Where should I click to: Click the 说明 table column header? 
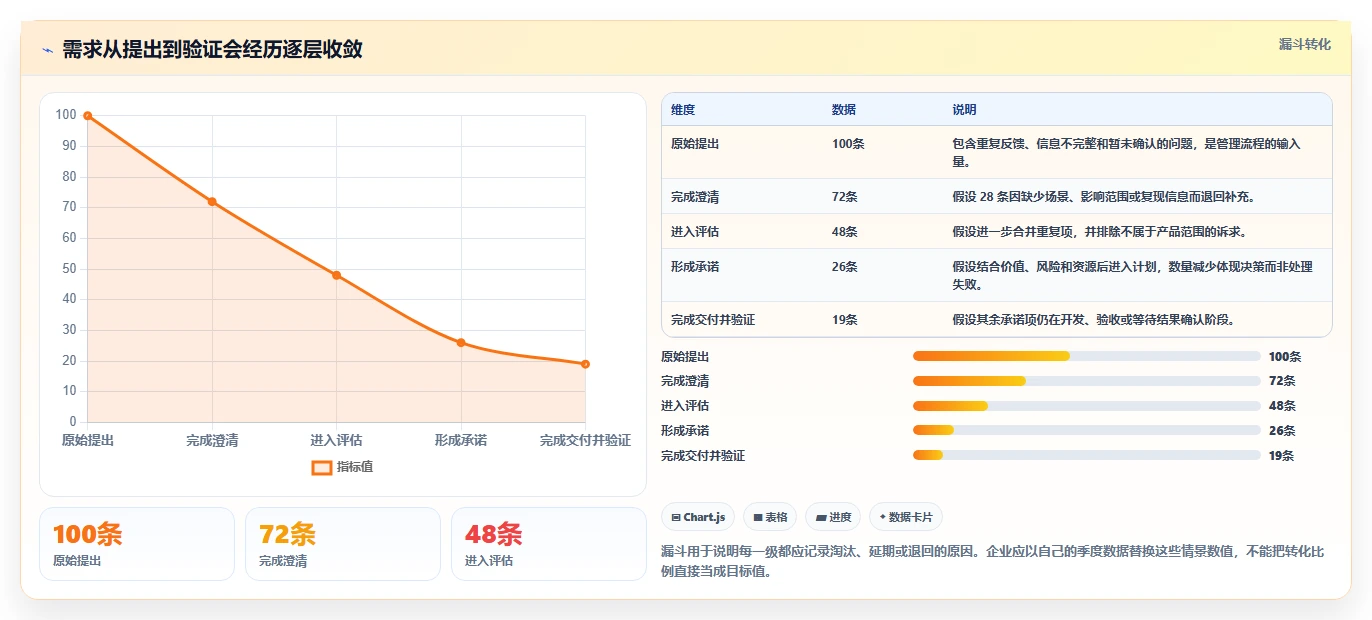[964, 110]
